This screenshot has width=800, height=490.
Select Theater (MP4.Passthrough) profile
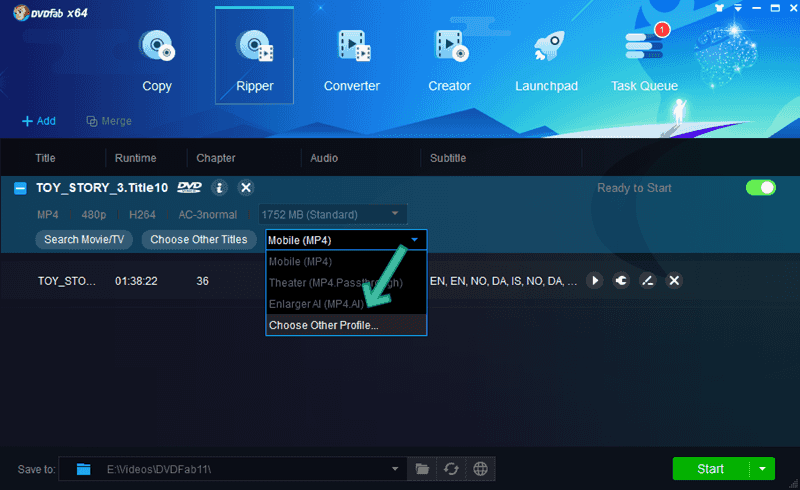[x=346, y=283]
